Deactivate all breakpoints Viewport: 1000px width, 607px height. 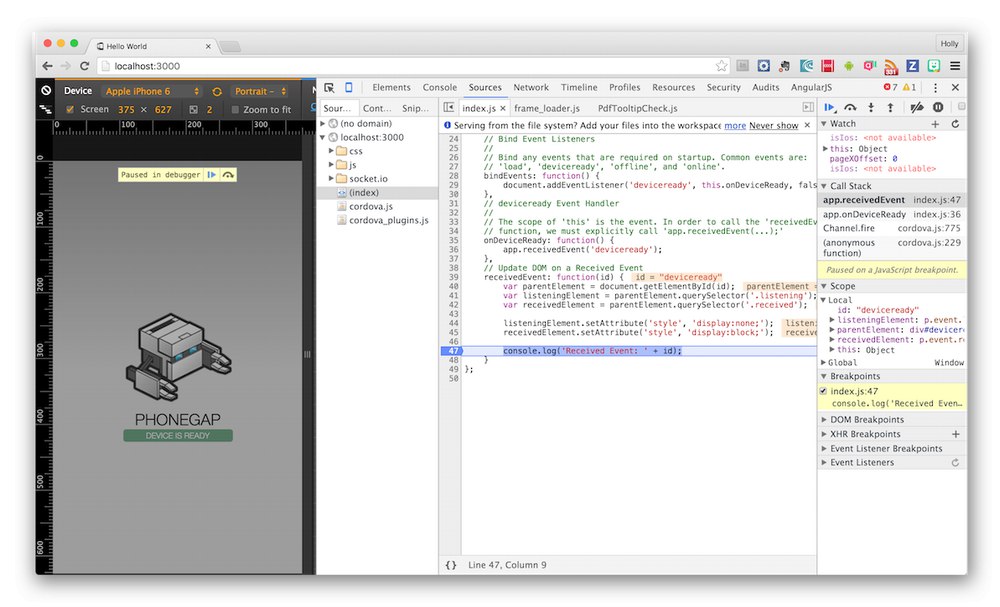[916, 107]
